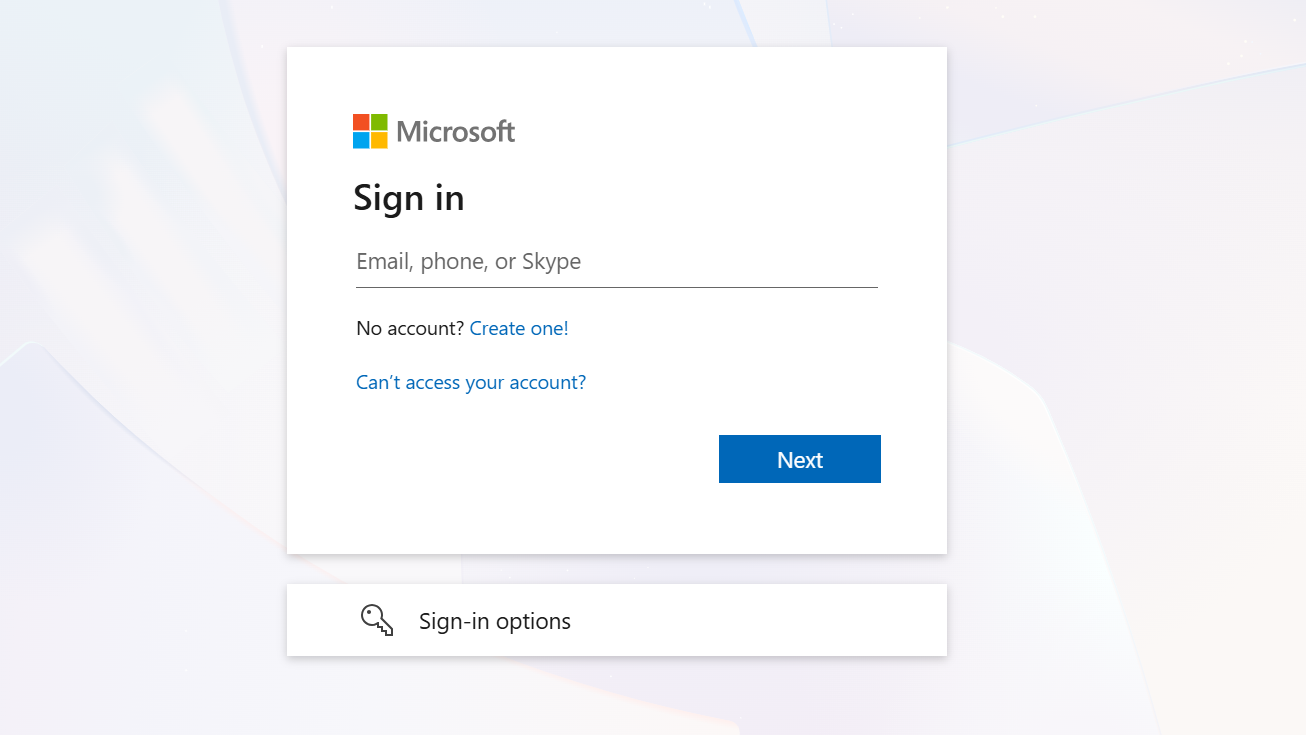Click the "No account?" text
Viewport: 1306px width, 735px height.
pos(410,328)
